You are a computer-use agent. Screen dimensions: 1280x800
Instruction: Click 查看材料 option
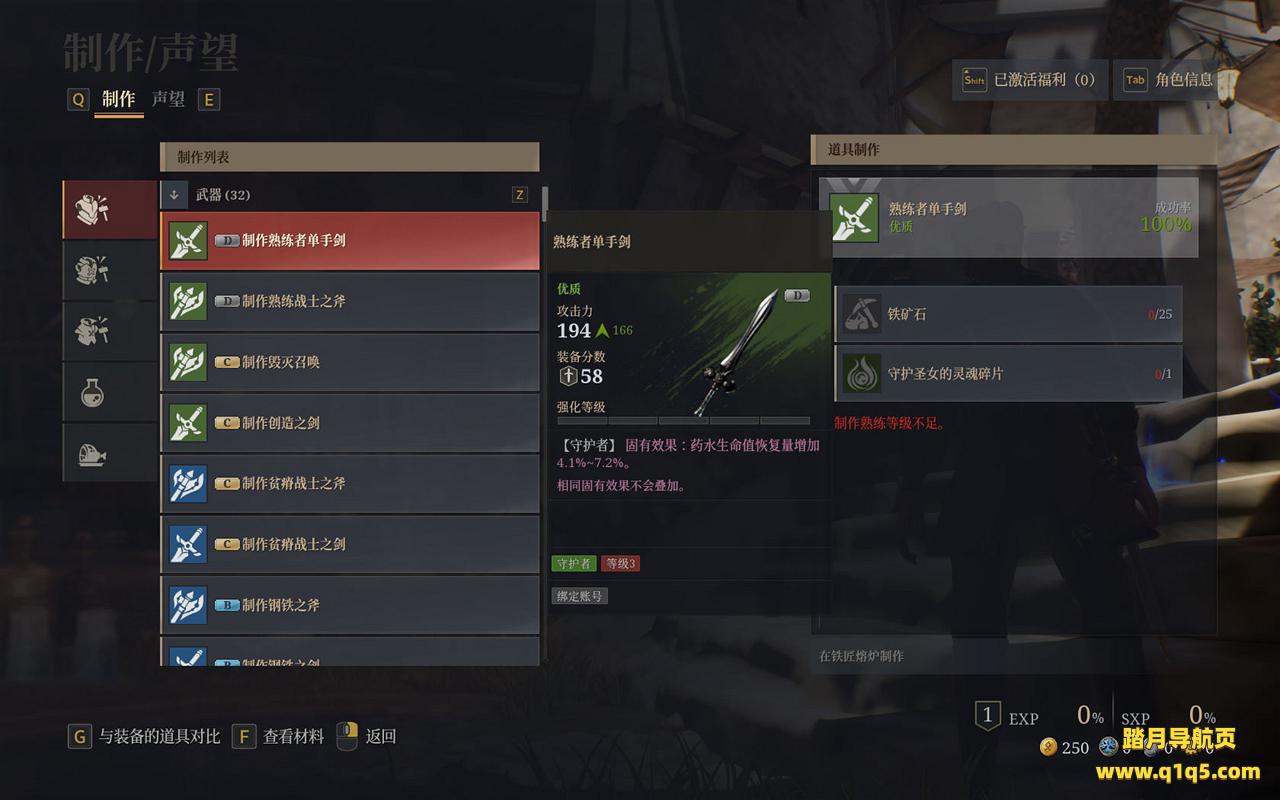293,737
